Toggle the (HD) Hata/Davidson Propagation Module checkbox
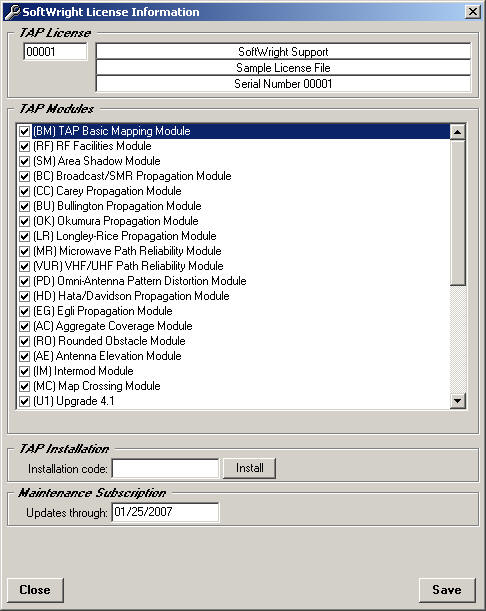The width and height of the screenshot is (486, 611). pos(24,296)
